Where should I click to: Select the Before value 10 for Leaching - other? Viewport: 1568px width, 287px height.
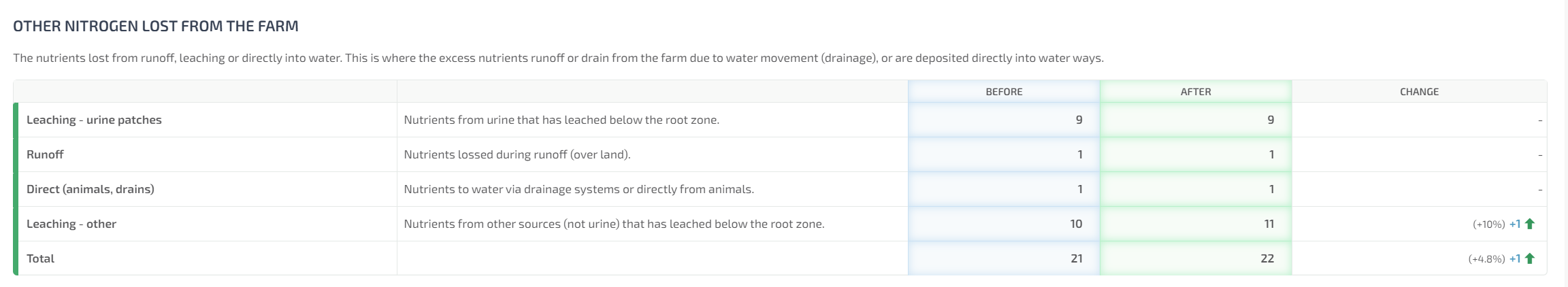(1076, 224)
